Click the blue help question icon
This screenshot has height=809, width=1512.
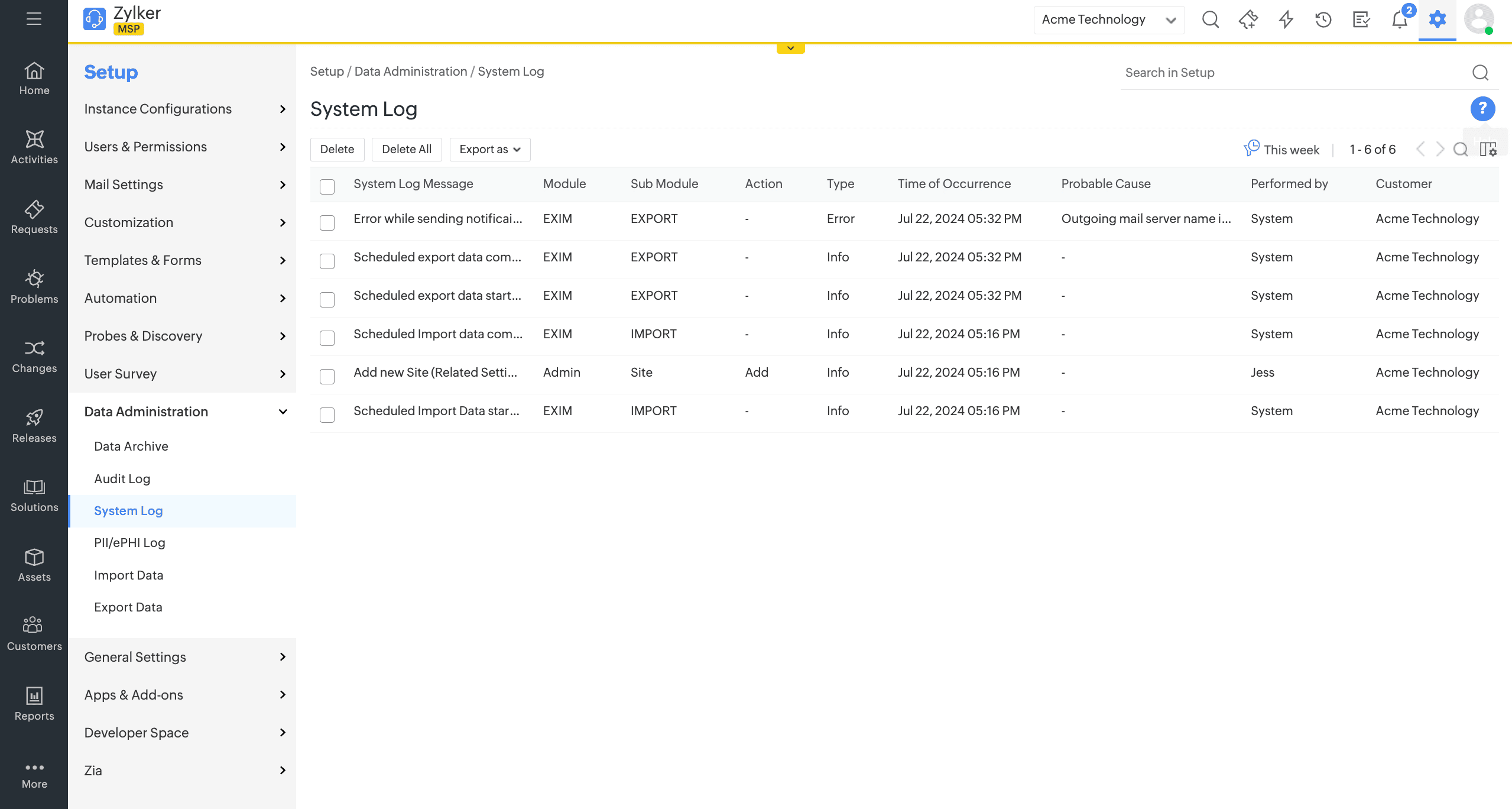tap(1482, 109)
